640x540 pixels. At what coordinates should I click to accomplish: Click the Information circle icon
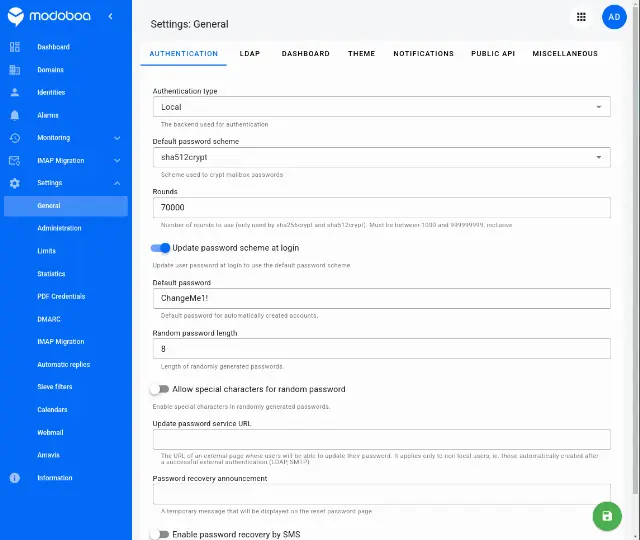tap(15, 478)
